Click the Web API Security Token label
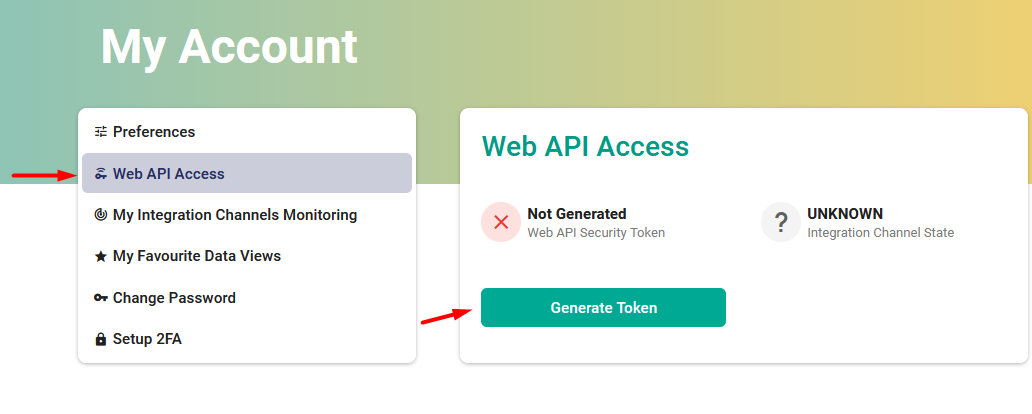 pos(596,233)
